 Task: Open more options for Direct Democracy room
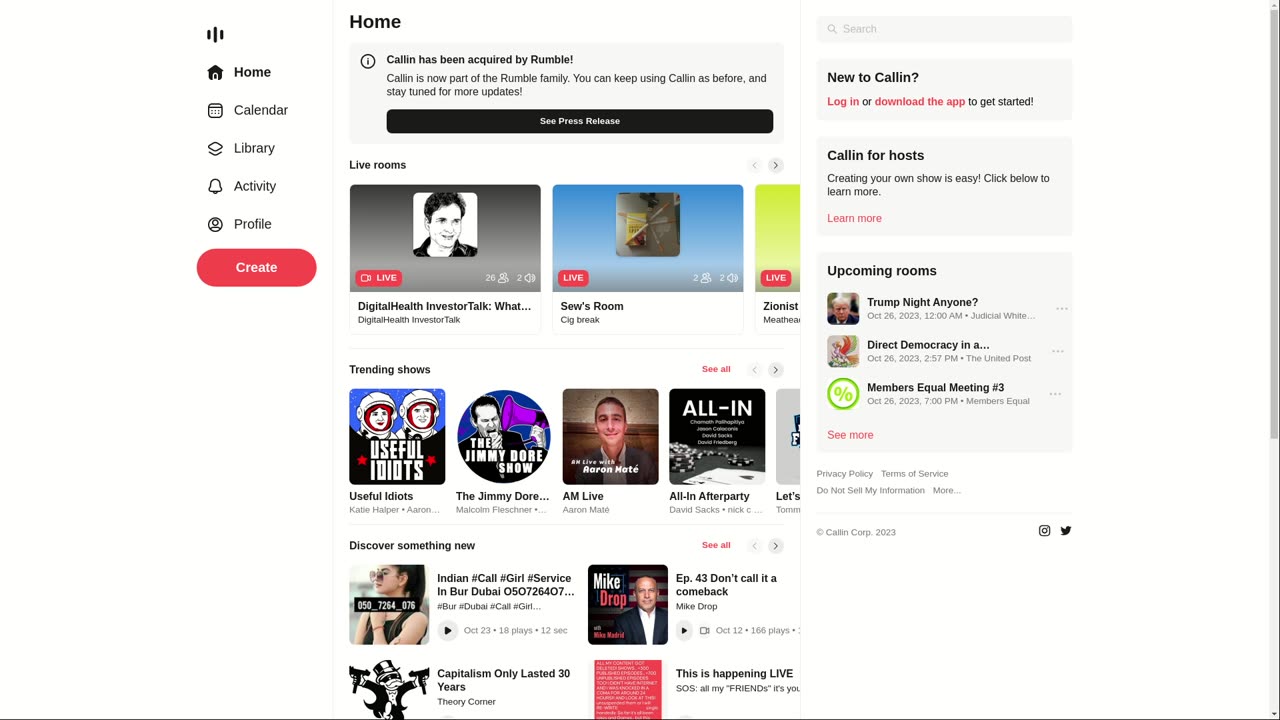pos(1058,352)
